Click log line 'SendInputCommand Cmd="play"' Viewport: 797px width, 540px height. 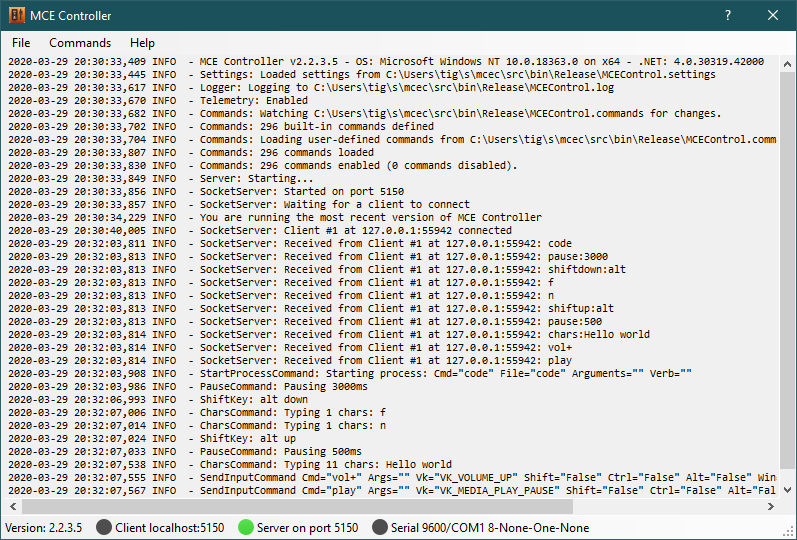[x=392, y=491]
